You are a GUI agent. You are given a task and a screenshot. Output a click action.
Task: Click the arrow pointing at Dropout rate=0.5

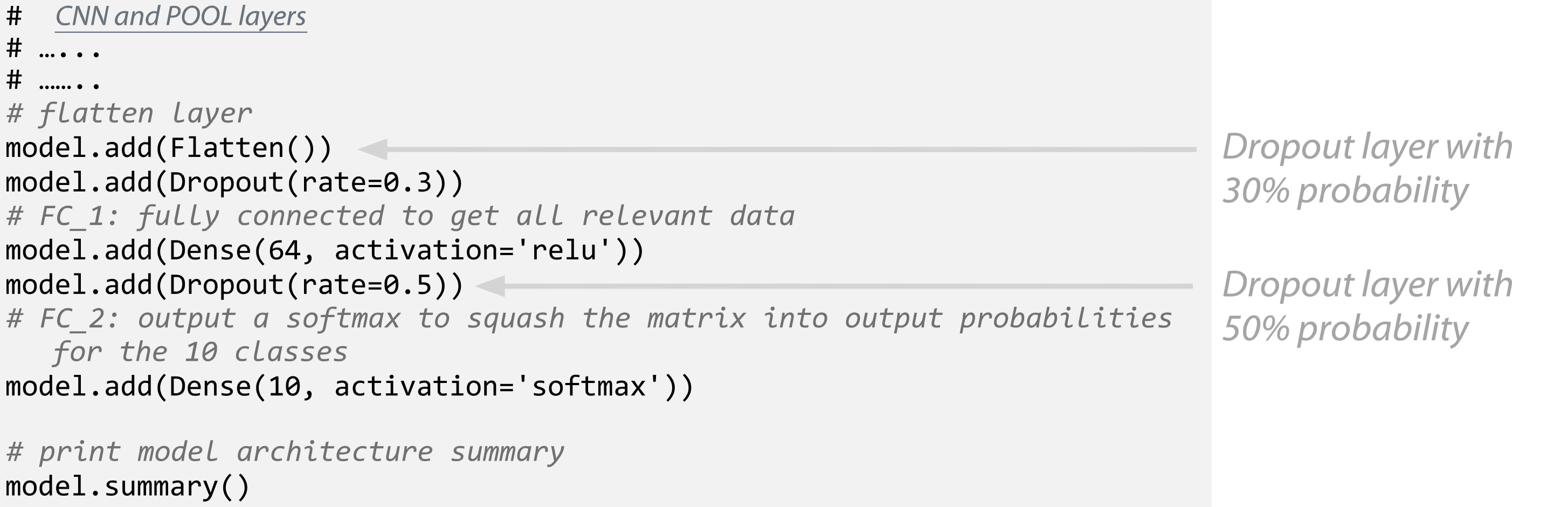834,286
